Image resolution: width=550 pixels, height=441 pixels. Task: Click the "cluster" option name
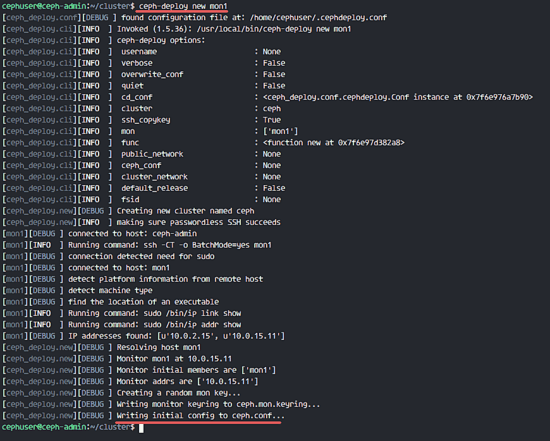(137, 108)
